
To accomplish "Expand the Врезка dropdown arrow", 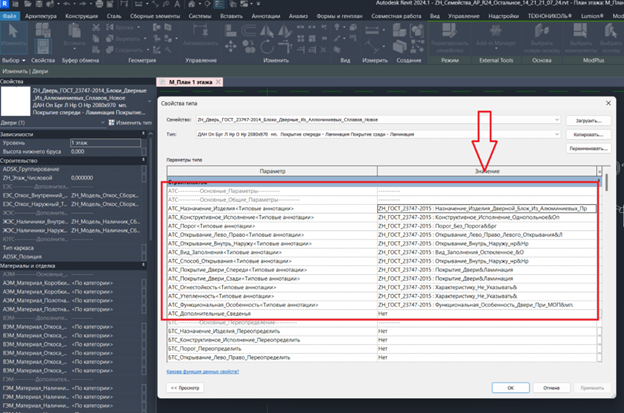I will (x=138, y=27).
